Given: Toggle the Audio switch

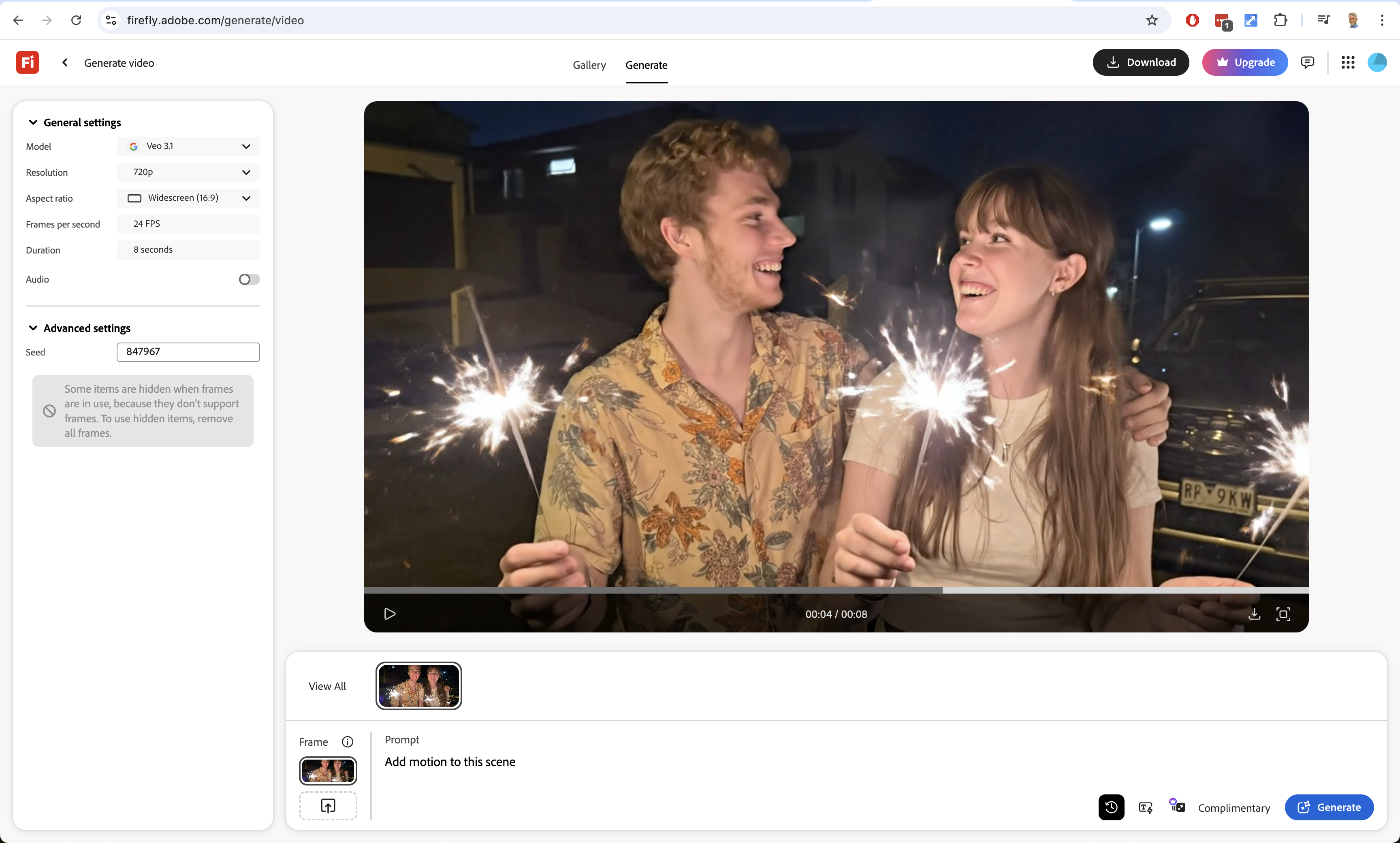Looking at the screenshot, I should click(x=249, y=279).
